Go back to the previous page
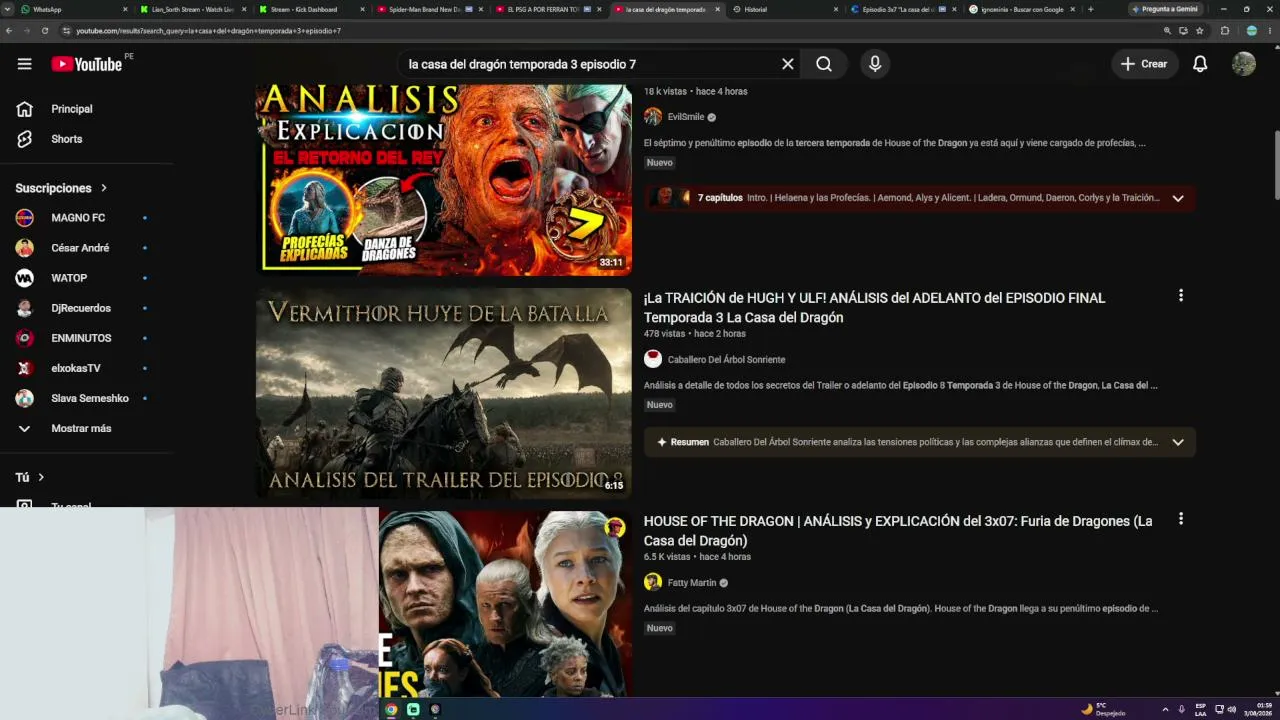The height and width of the screenshot is (720, 1280). point(9,31)
